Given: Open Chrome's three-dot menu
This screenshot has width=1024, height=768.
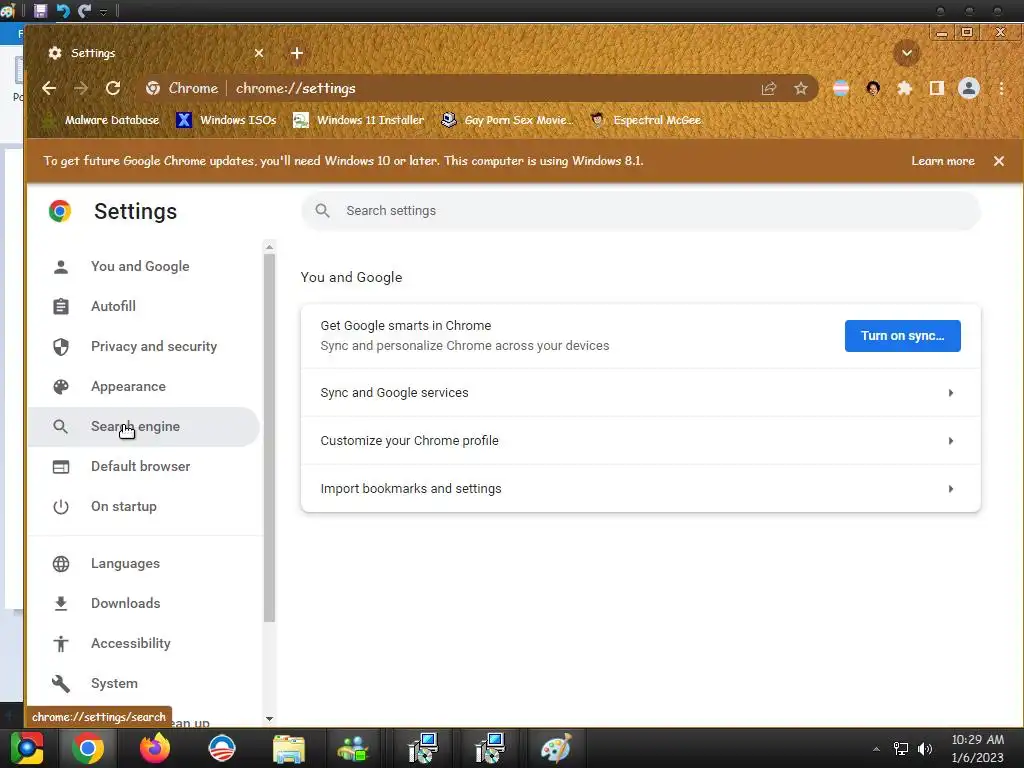Looking at the screenshot, I should [x=1001, y=88].
